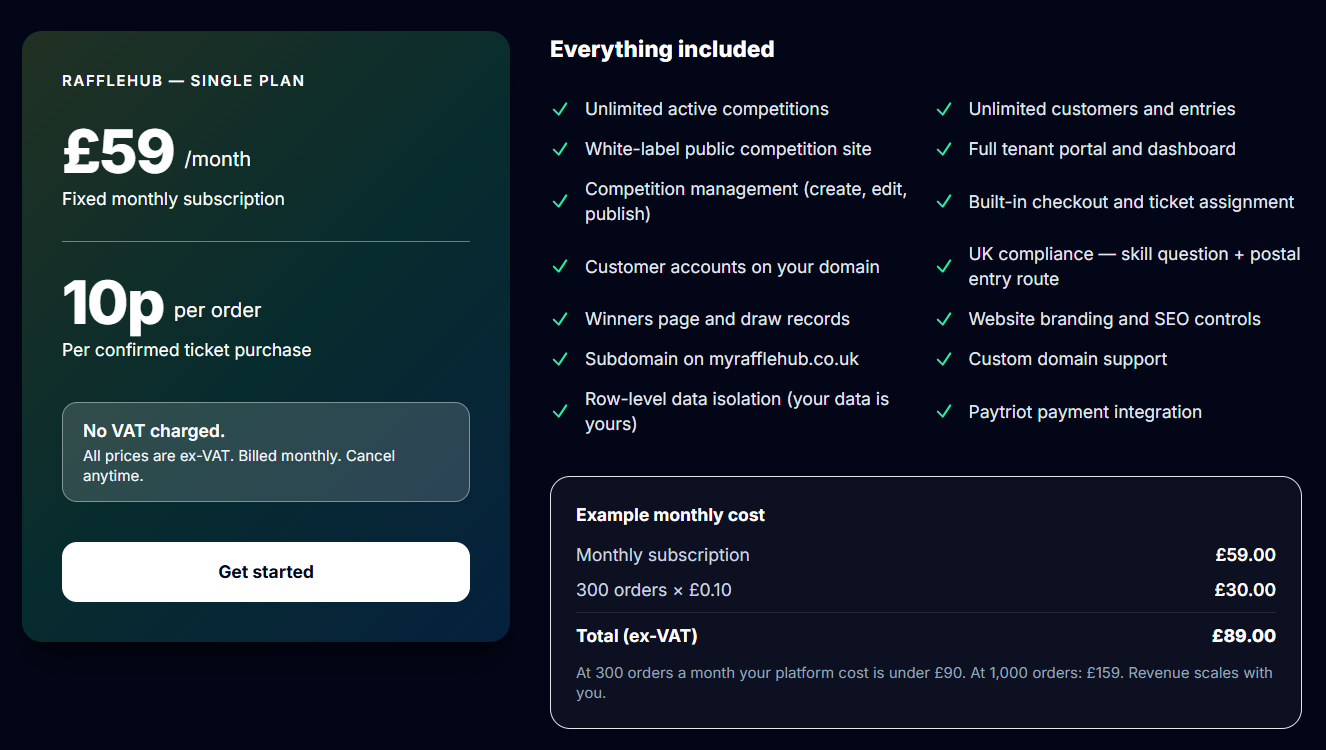Click the checkmark next to Unlimited customers and entries
Viewport: 1326px width, 750px height.
(944, 109)
